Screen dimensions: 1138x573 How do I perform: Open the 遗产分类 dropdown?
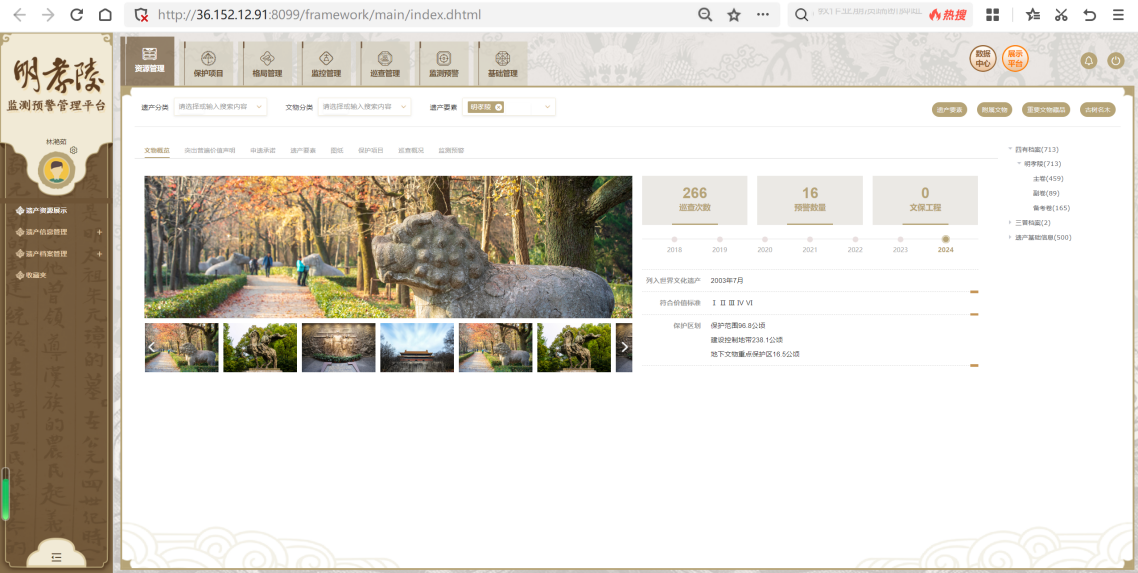coord(220,107)
